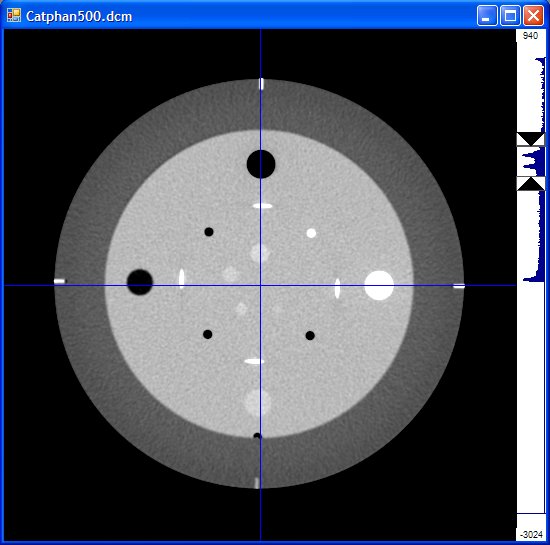Click the small black dot upper left of center
The height and width of the screenshot is (545, 550).
tap(209, 232)
